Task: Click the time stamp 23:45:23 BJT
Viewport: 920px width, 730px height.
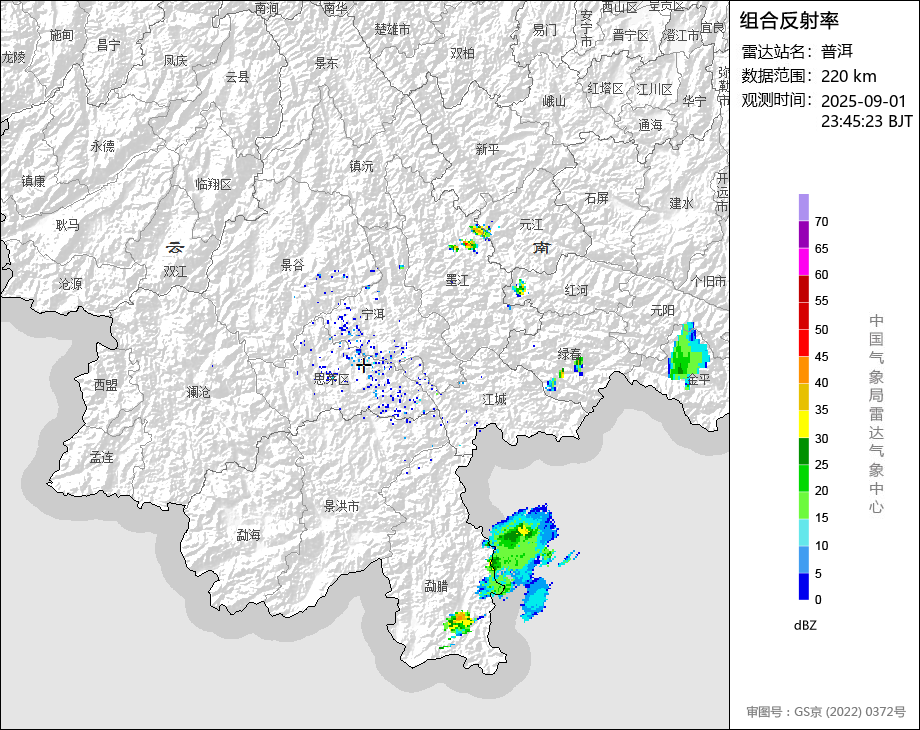Action: [x=867, y=121]
